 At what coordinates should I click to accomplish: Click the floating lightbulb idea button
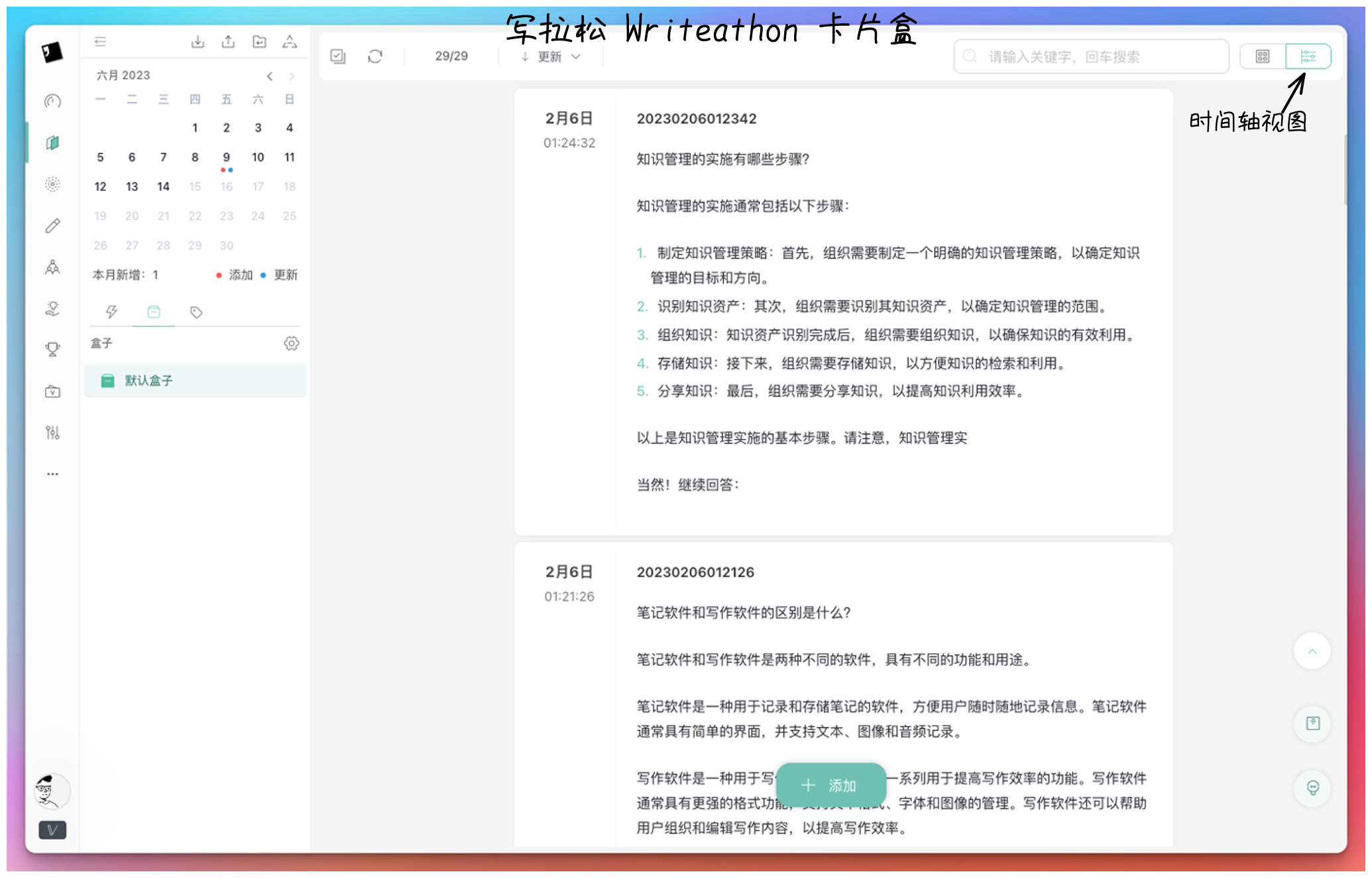click(1312, 788)
